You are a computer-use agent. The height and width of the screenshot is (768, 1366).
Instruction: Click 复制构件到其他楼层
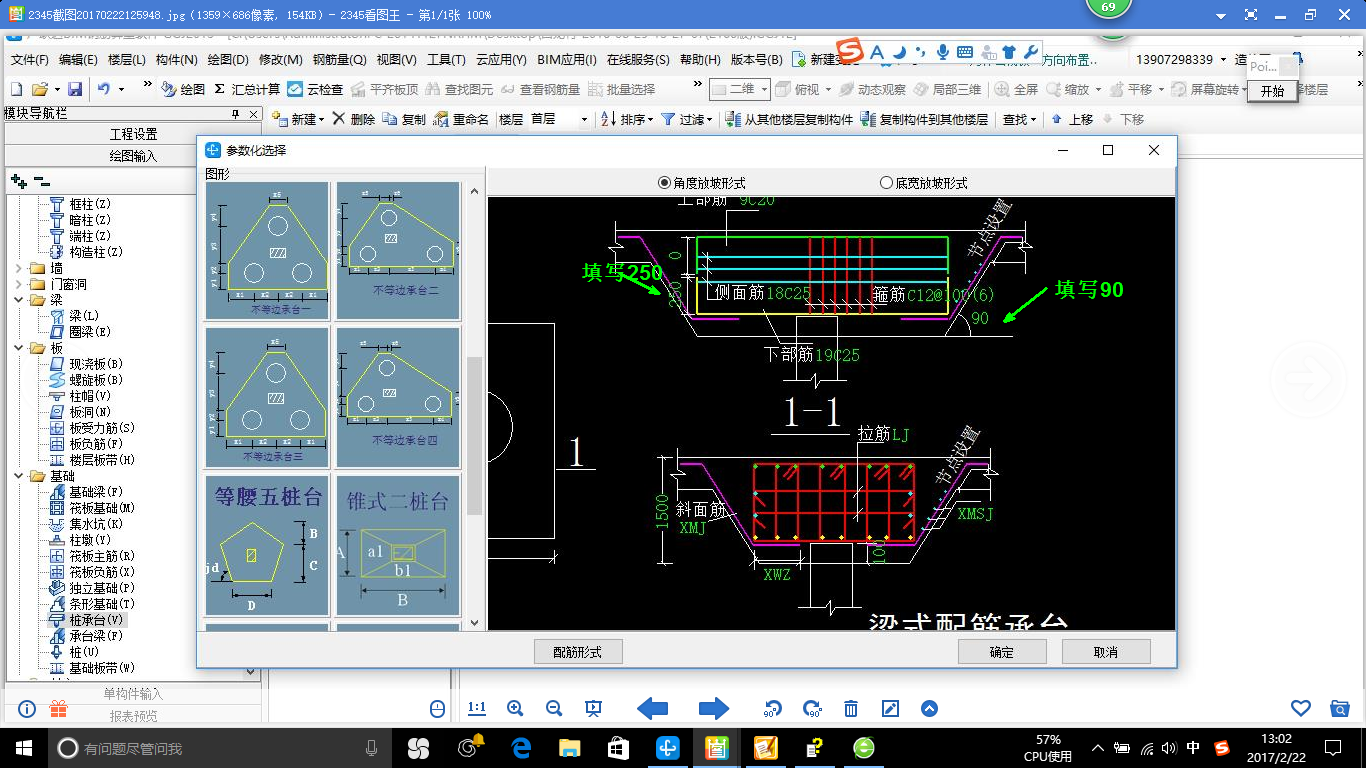(924, 119)
